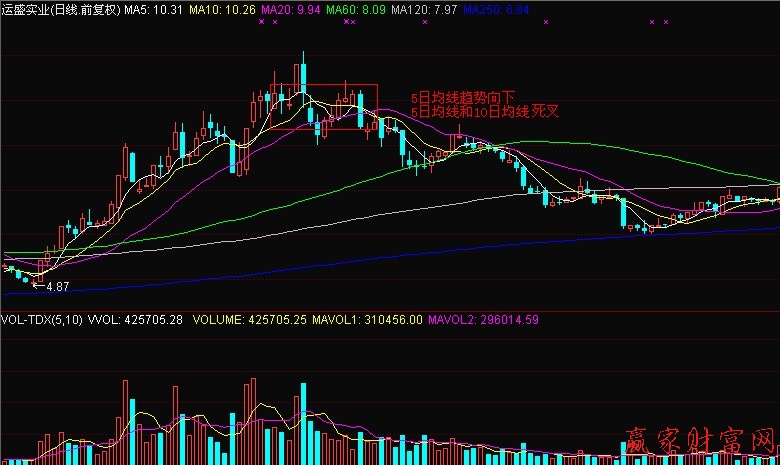Select the MA120: 7.97 indicator label

click(427, 8)
